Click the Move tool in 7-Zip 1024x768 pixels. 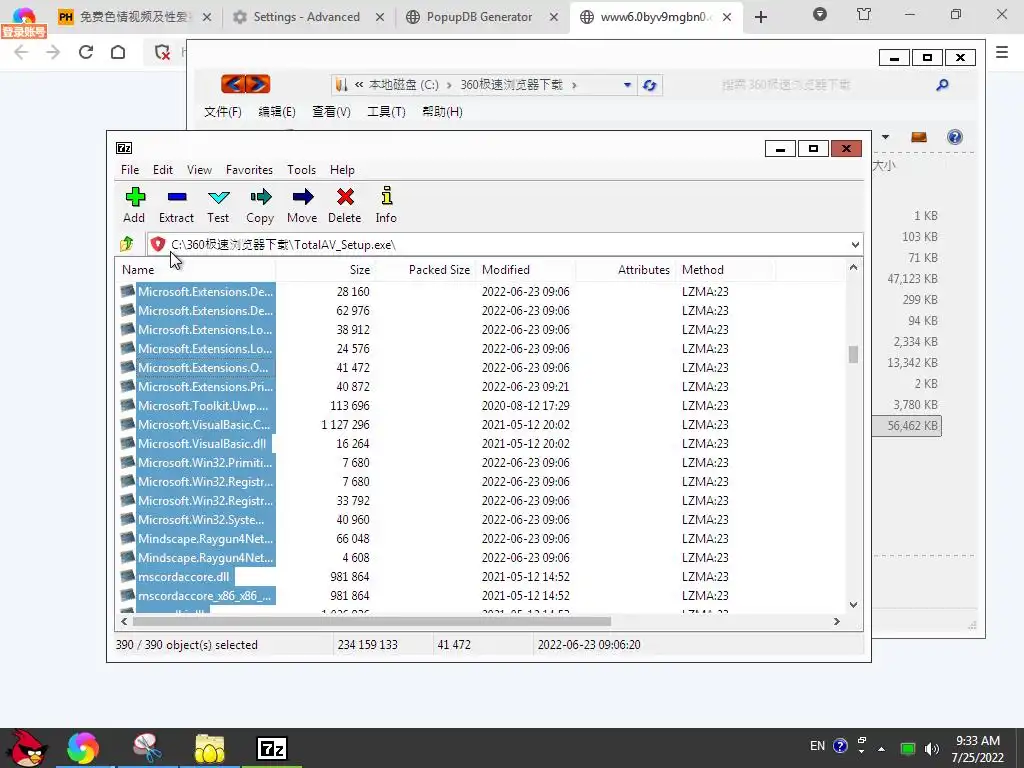point(302,206)
